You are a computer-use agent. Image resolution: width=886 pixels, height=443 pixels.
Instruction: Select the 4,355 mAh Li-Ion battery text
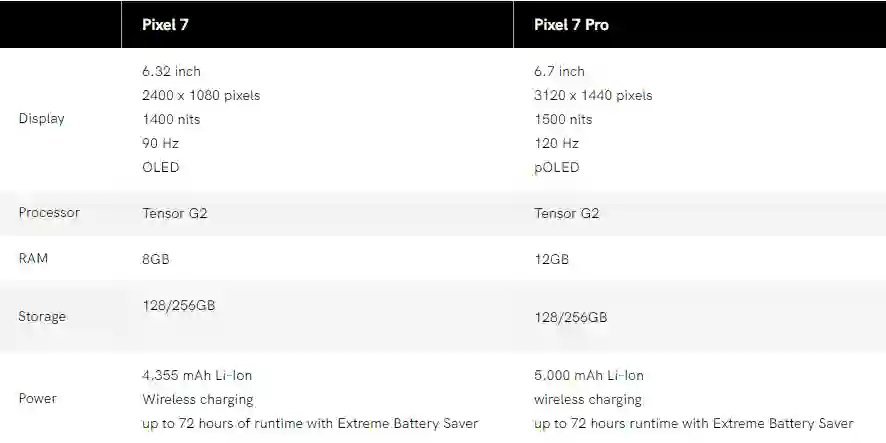(197, 375)
